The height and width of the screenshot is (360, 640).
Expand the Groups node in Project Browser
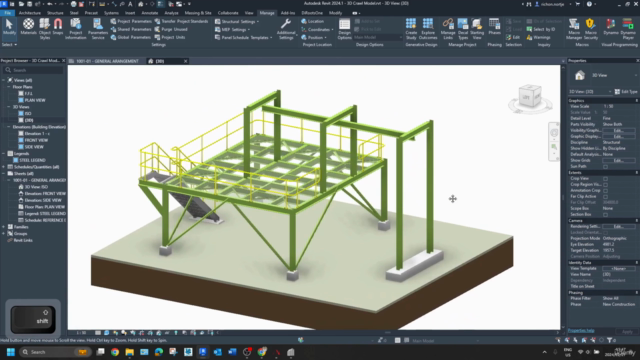[4, 233]
